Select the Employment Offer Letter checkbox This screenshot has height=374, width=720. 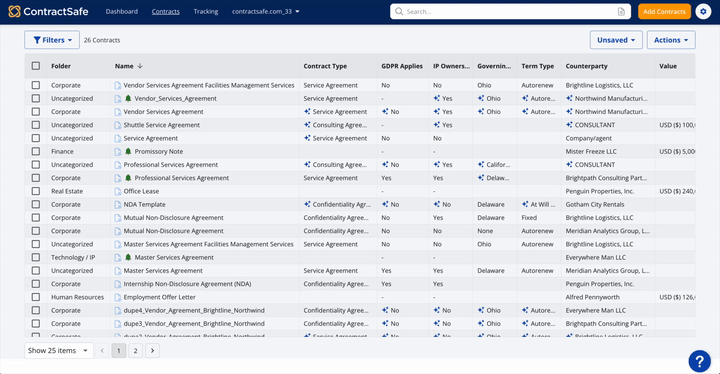pyautogui.click(x=36, y=297)
